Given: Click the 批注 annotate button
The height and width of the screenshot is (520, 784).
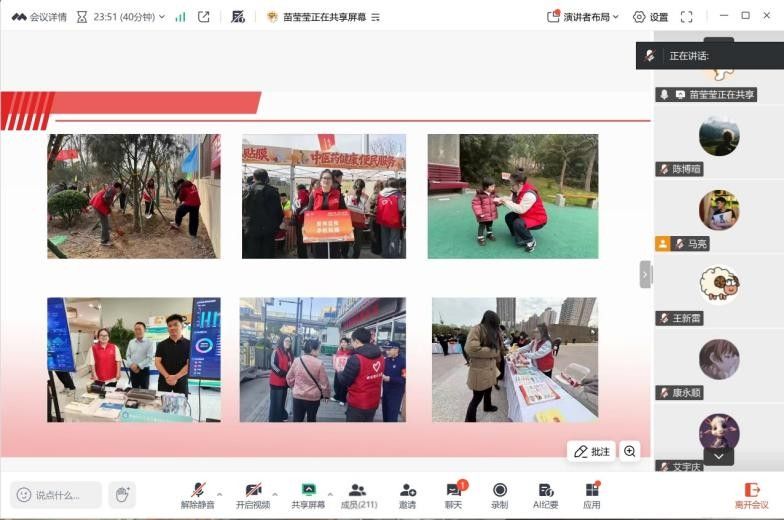Looking at the screenshot, I should tap(591, 451).
